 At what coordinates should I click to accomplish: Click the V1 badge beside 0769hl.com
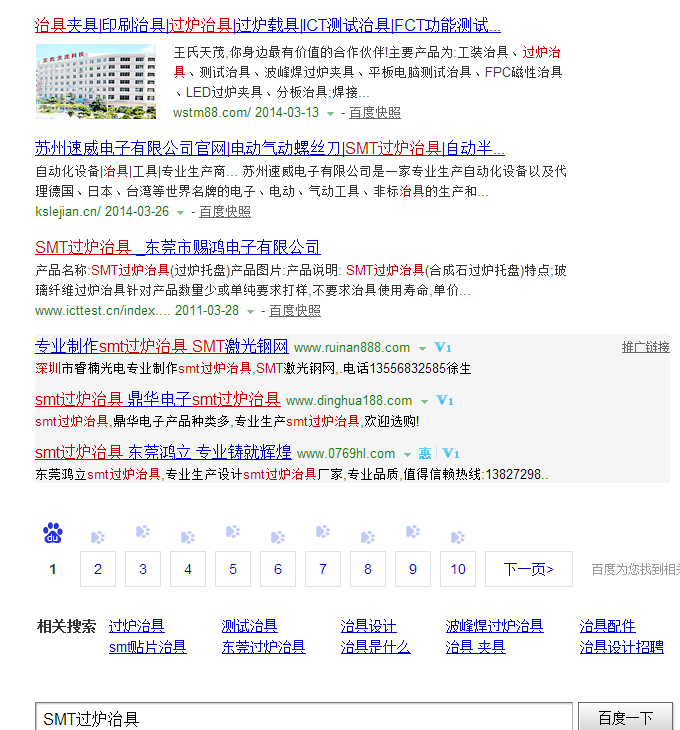point(451,453)
